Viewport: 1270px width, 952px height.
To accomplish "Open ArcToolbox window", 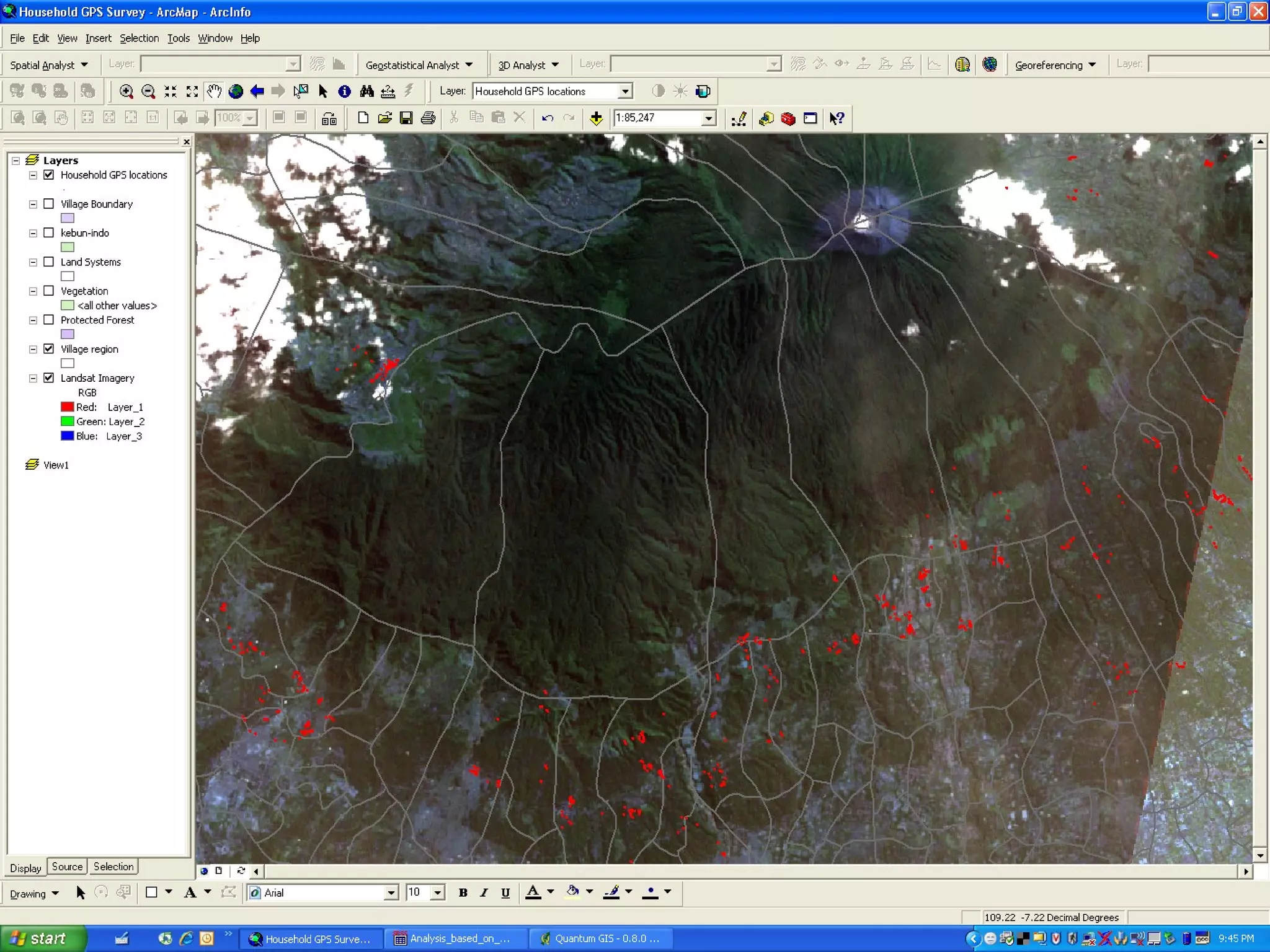I will [788, 118].
